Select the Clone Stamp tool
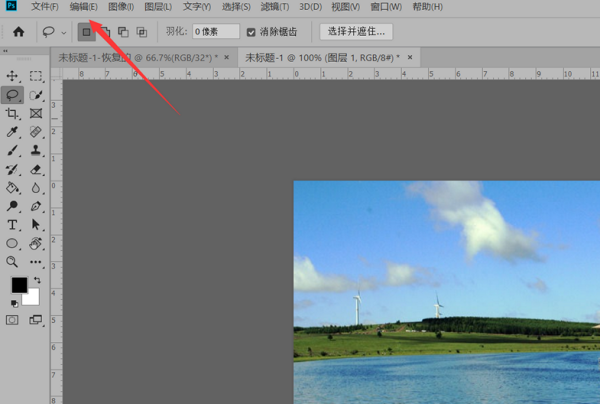Viewport: 600px width, 404px height. pyautogui.click(x=36, y=150)
